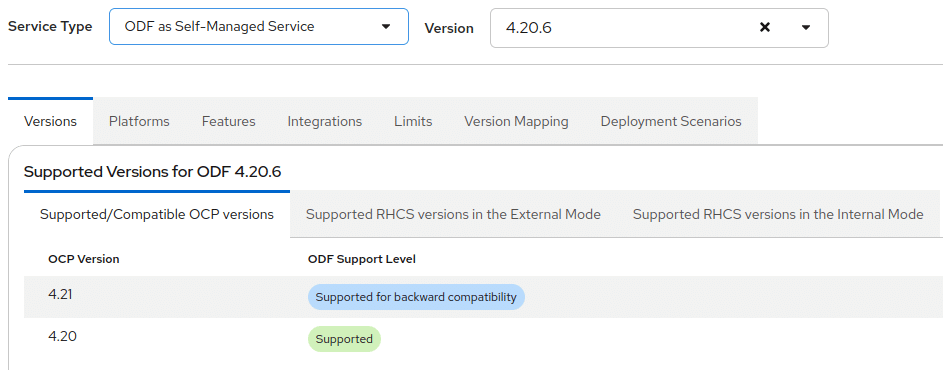Image resolution: width=943 pixels, height=370 pixels.
Task: Click the green Supported badge
Action: coord(344,339)
